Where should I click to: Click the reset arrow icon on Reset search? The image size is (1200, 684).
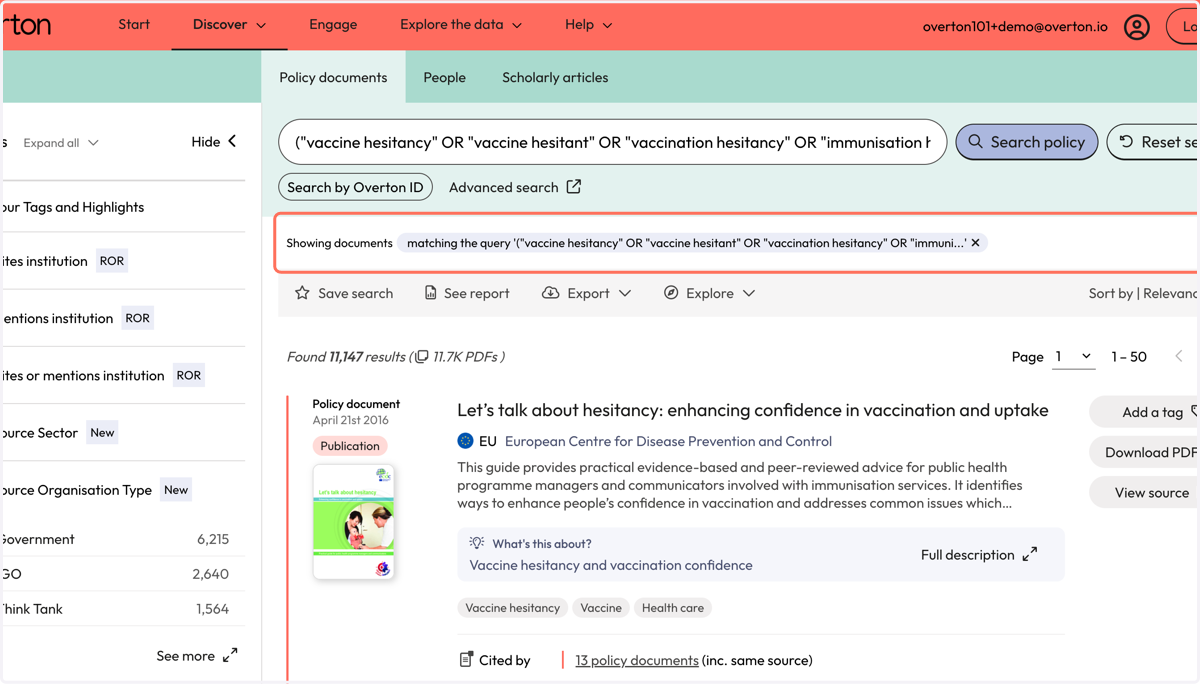coord(1126,142)
